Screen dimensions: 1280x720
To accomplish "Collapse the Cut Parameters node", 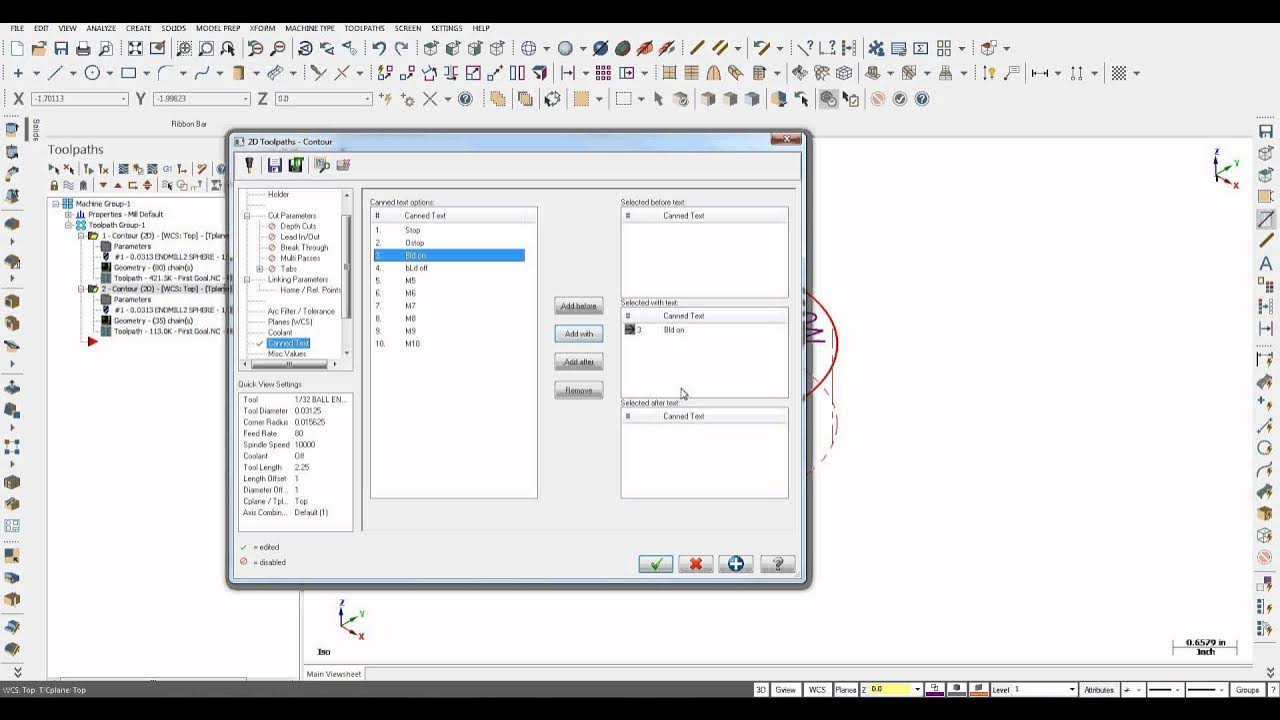I will coord(247,216).
